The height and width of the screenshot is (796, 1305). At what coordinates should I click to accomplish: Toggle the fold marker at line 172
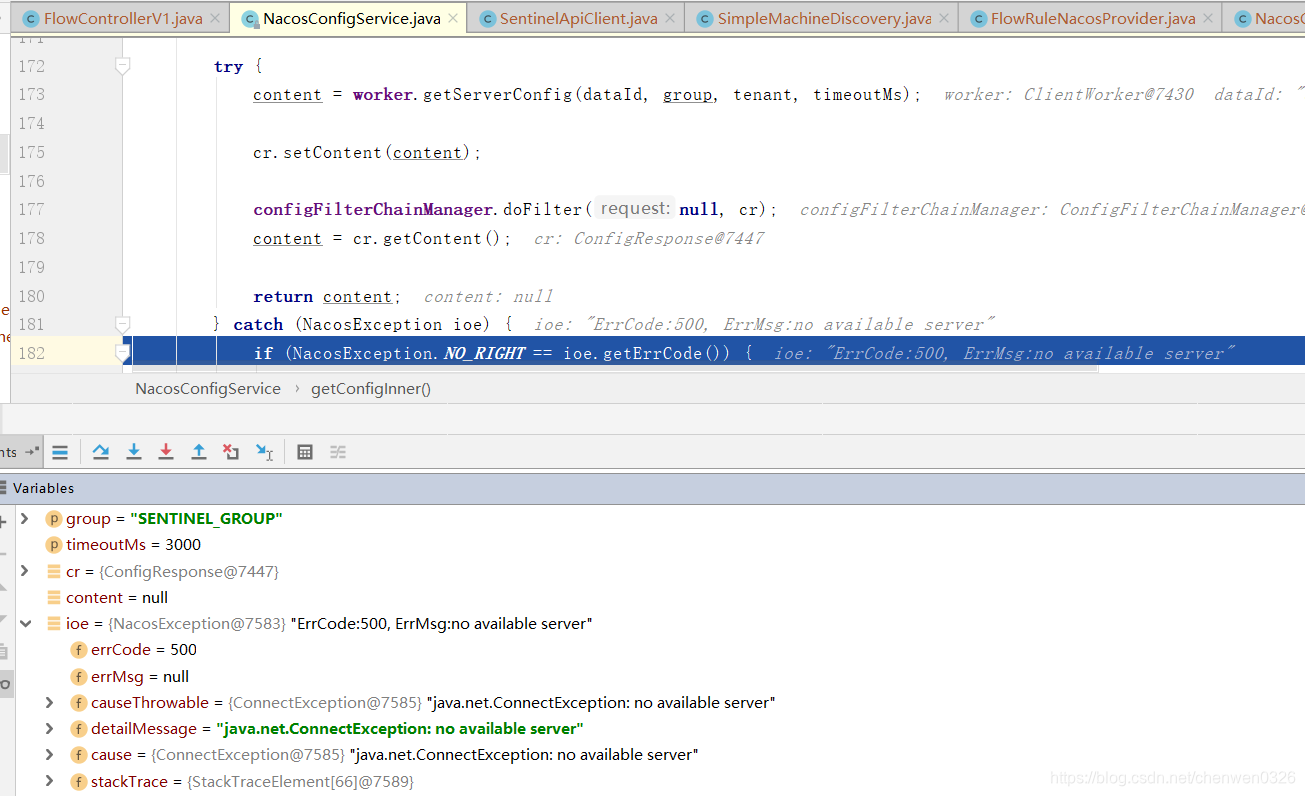[x=122, y=66]
